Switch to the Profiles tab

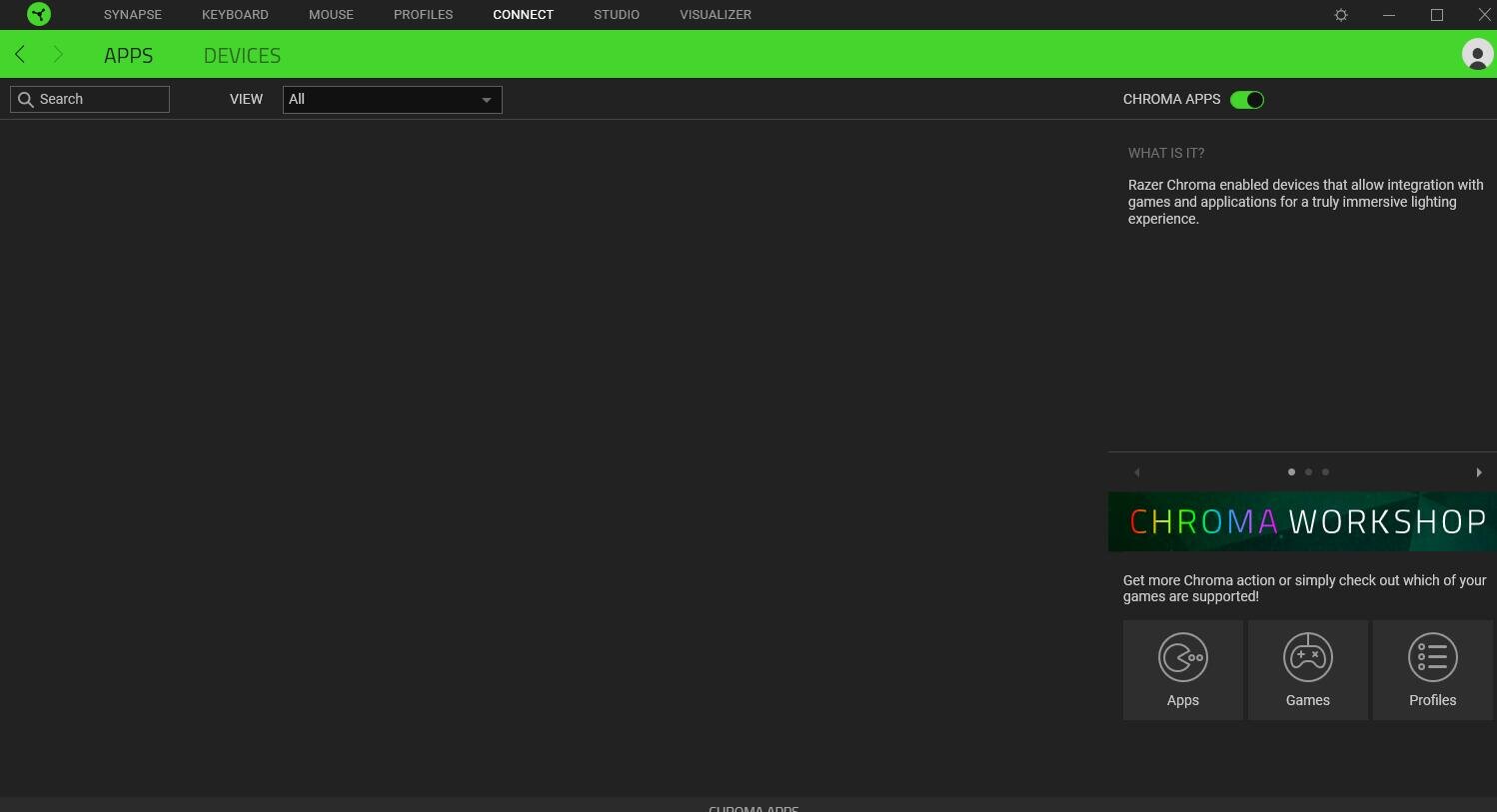pyautogui.click(x=424, y=15)
